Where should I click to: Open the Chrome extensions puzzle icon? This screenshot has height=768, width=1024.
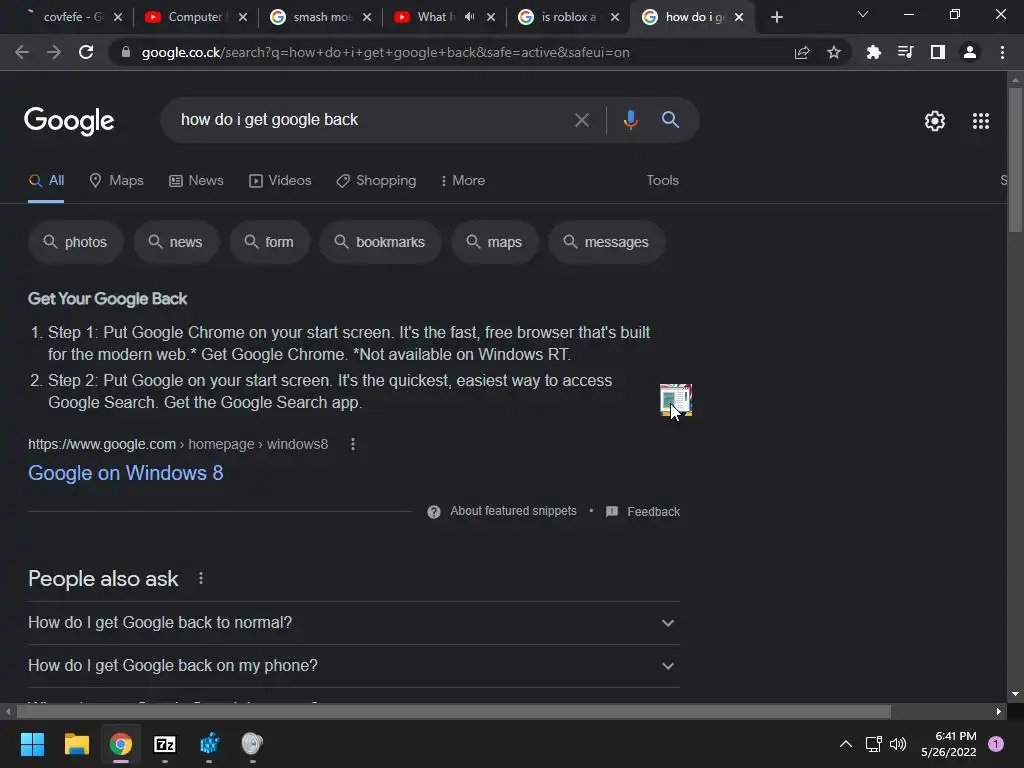click(873, 52)
